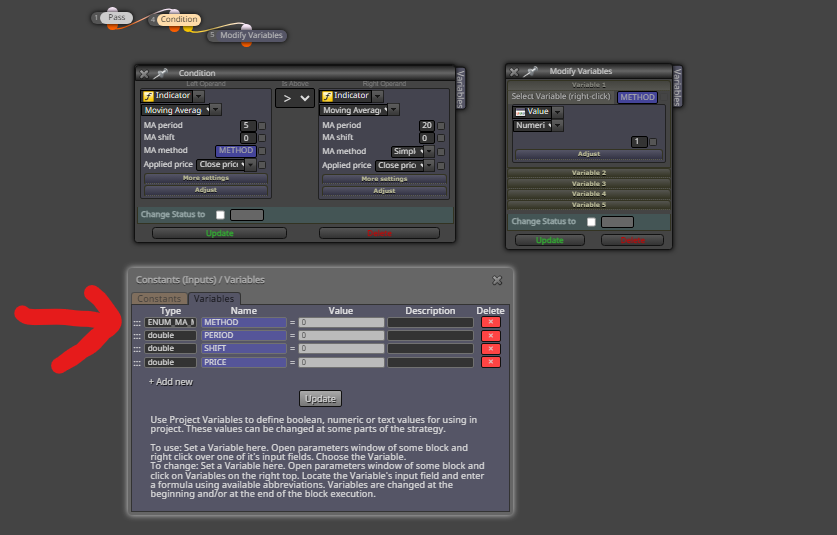Click the function icon in right operand Indicator
Image resolution: width=837 pixels, height=535 pixels.
(x=327, y=96)
